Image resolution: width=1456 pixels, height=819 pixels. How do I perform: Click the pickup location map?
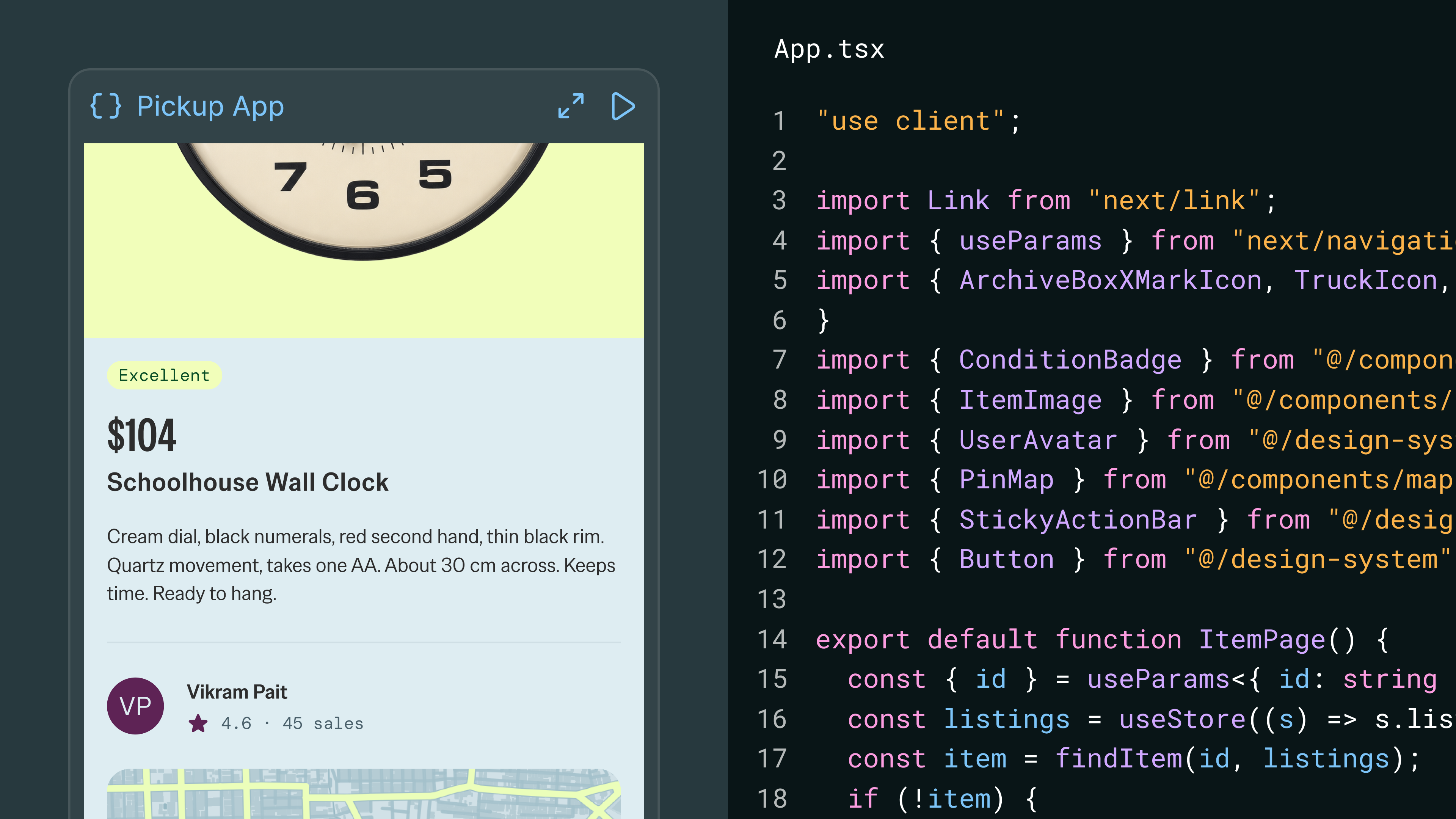tap(364, 794)
